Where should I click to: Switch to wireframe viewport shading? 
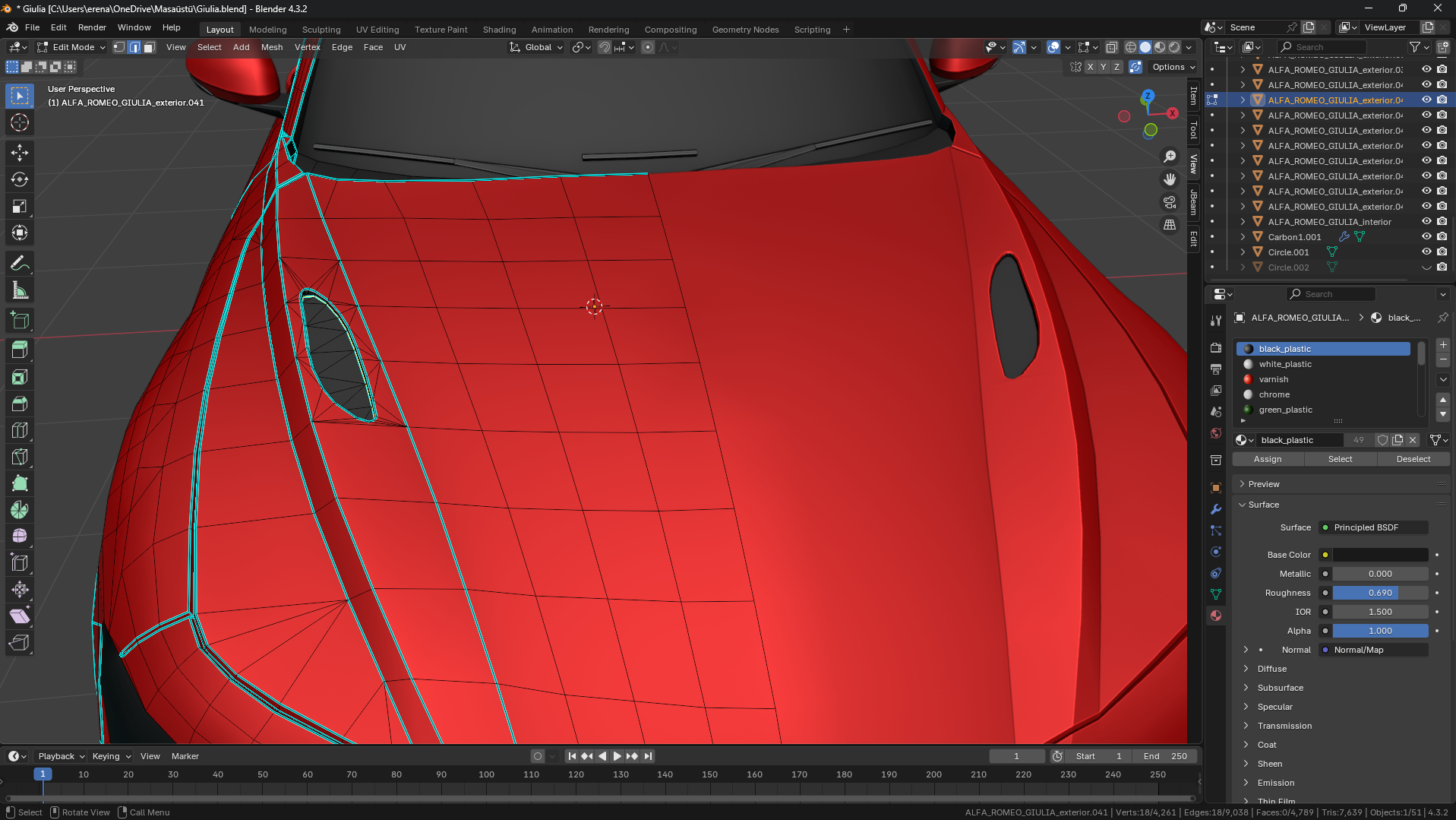point(1131,47)
